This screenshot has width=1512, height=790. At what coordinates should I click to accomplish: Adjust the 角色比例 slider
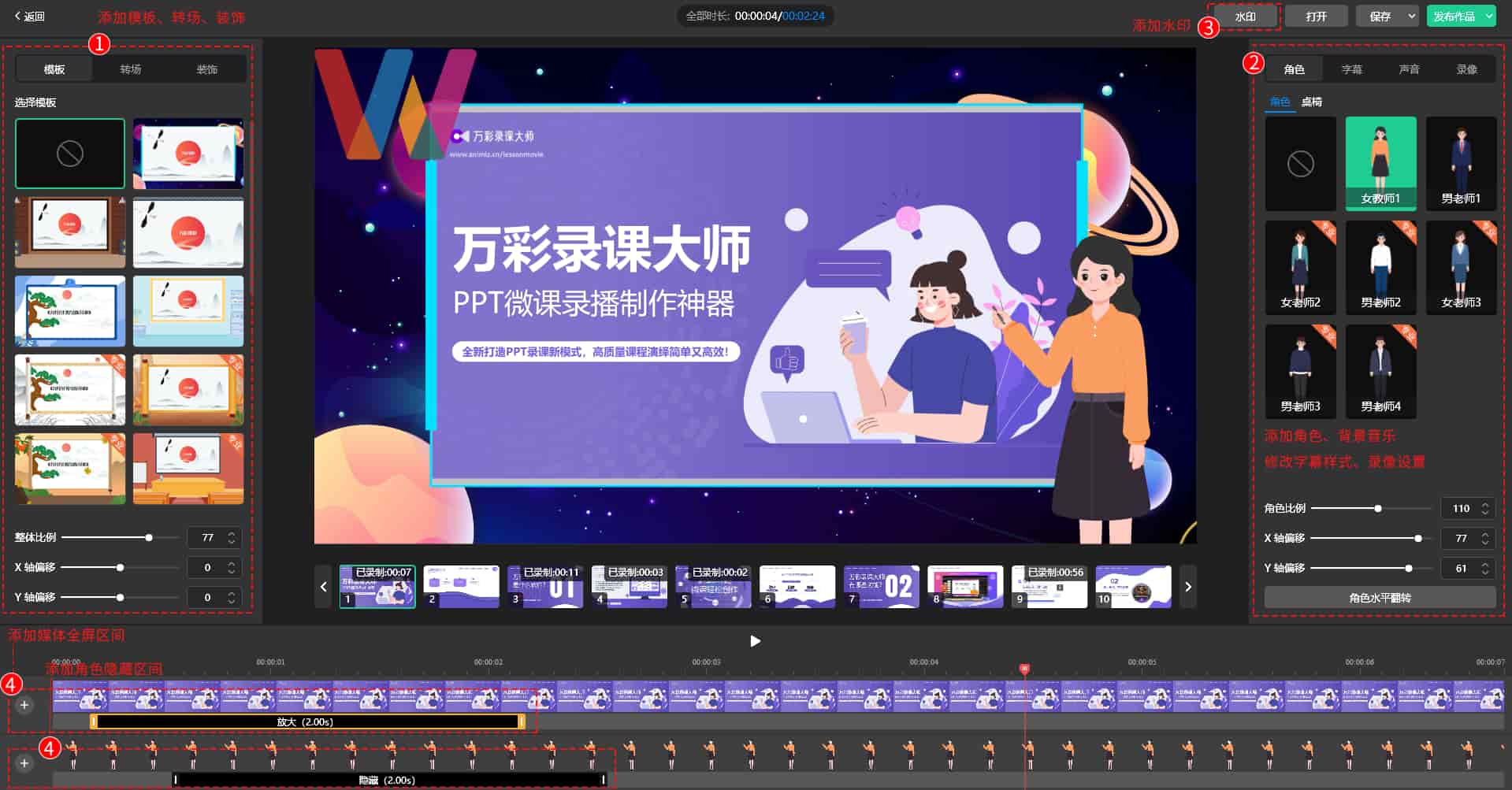(1371, 509)
